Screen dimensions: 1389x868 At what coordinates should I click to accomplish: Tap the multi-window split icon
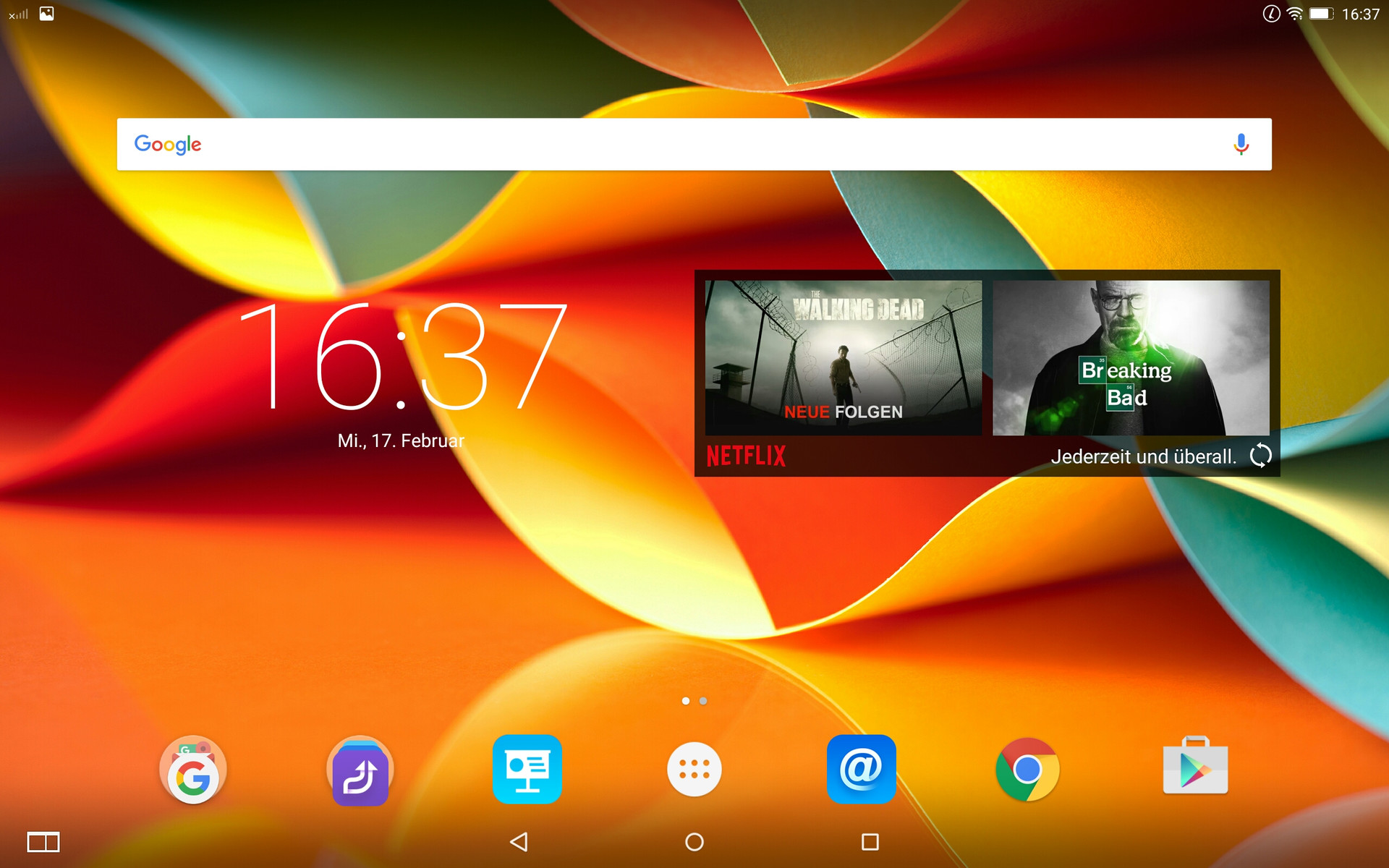[43, 842]
